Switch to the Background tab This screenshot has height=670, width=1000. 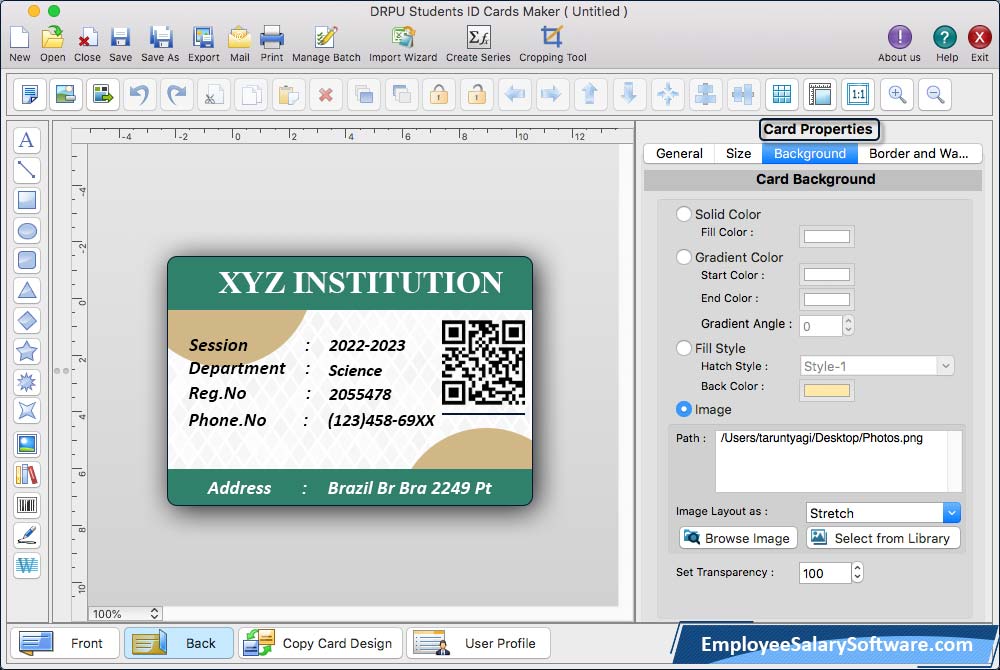tap(810, 154)
